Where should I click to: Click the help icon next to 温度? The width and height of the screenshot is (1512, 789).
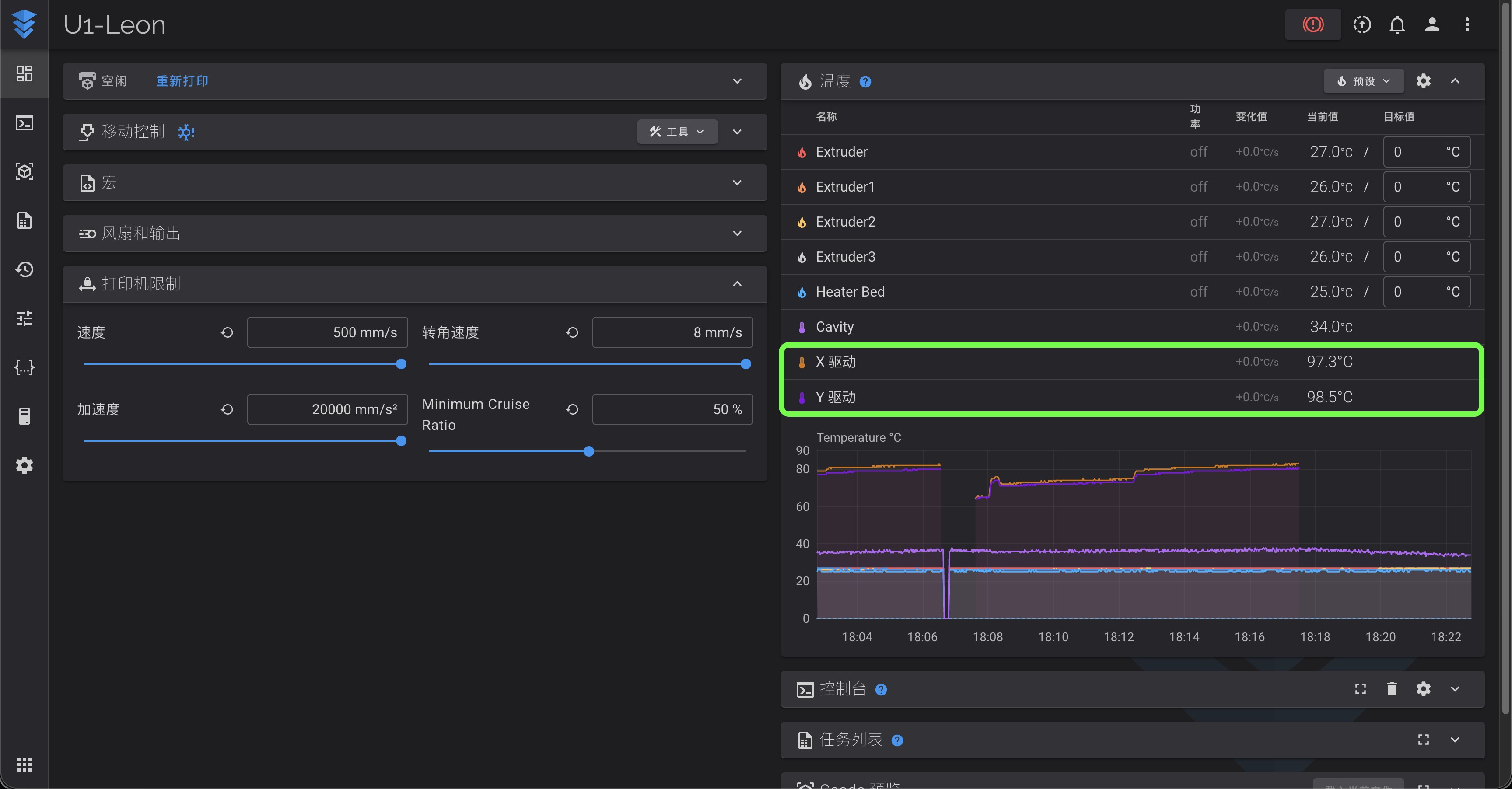pyautogui.click(x=865, y=82)
